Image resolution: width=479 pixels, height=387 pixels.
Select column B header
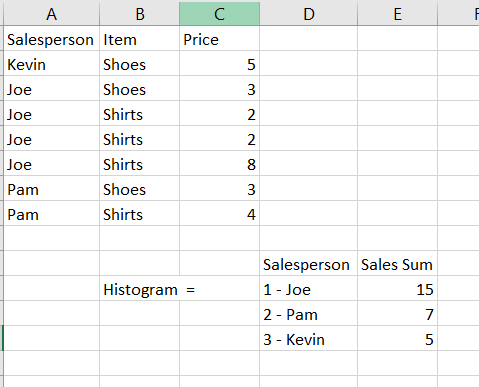[139, 14]
